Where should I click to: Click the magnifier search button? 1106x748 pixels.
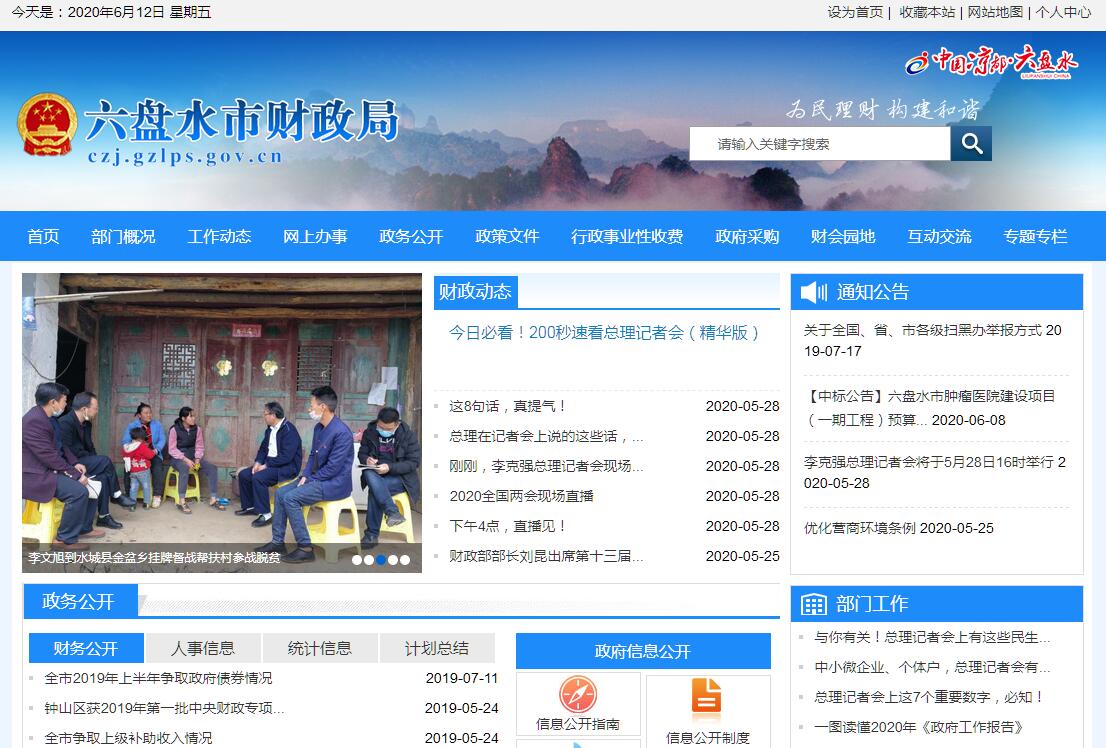tap(971, 144)
